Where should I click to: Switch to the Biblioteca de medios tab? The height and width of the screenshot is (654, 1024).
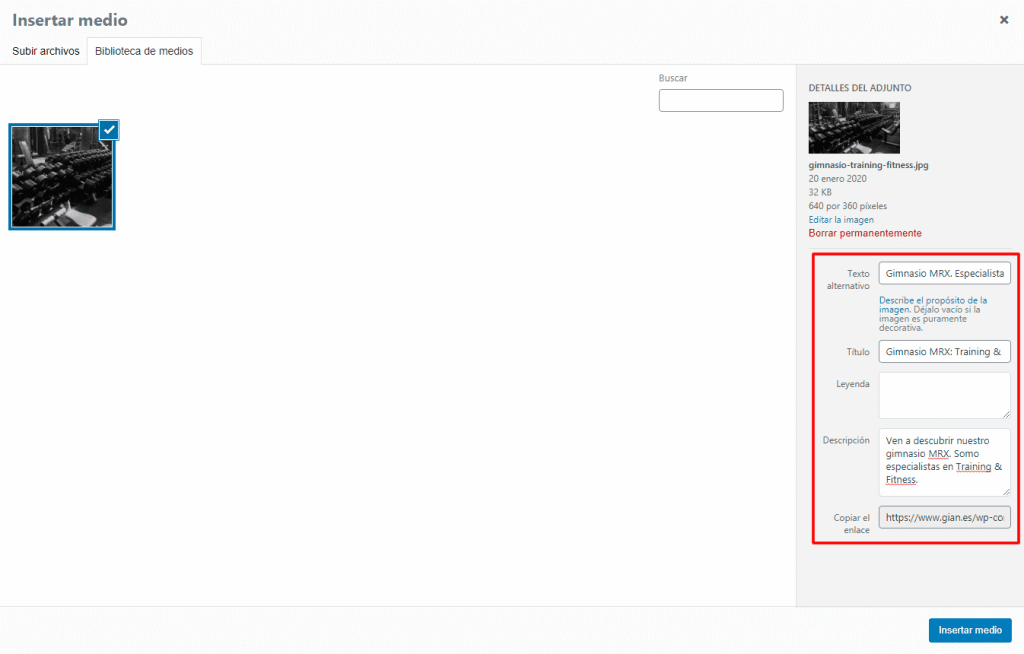pyautogui.click(x=143, y=50)
